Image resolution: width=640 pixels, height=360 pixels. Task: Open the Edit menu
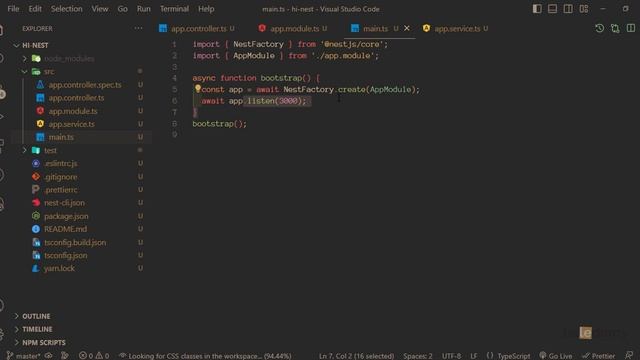click(35, 9)
